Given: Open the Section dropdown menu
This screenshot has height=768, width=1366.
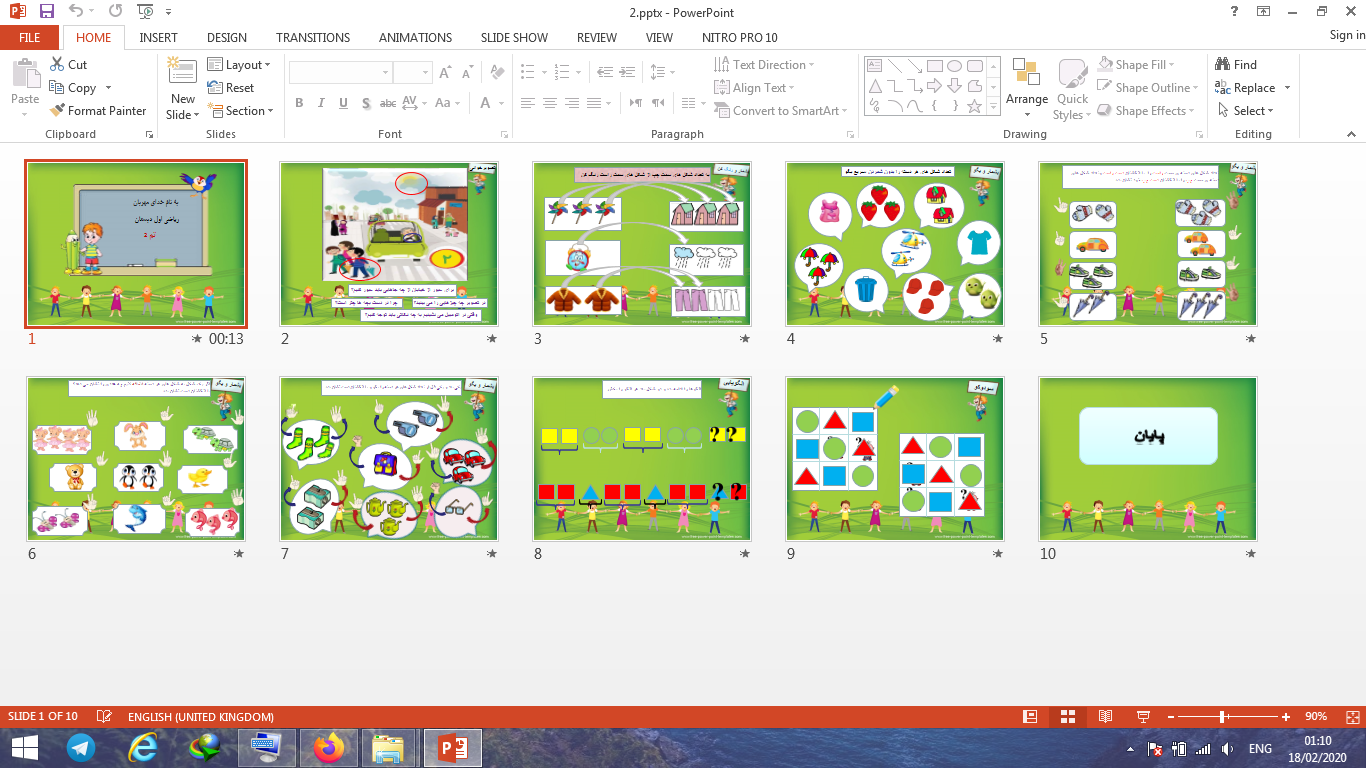Looking at the screenshot, I should pyautogui.click(x=240, y=111).
